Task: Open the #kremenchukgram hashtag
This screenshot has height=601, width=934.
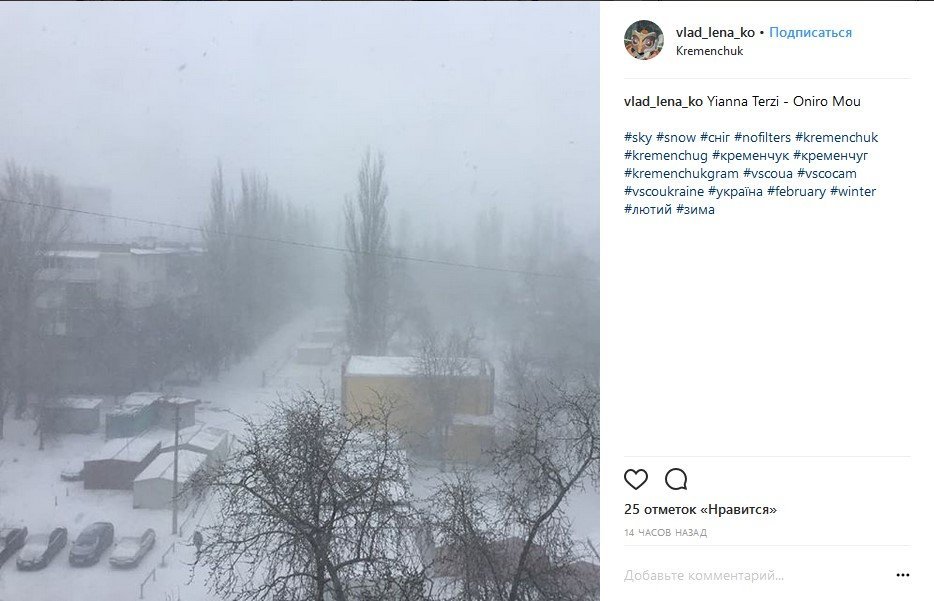Action: (681, 174)
